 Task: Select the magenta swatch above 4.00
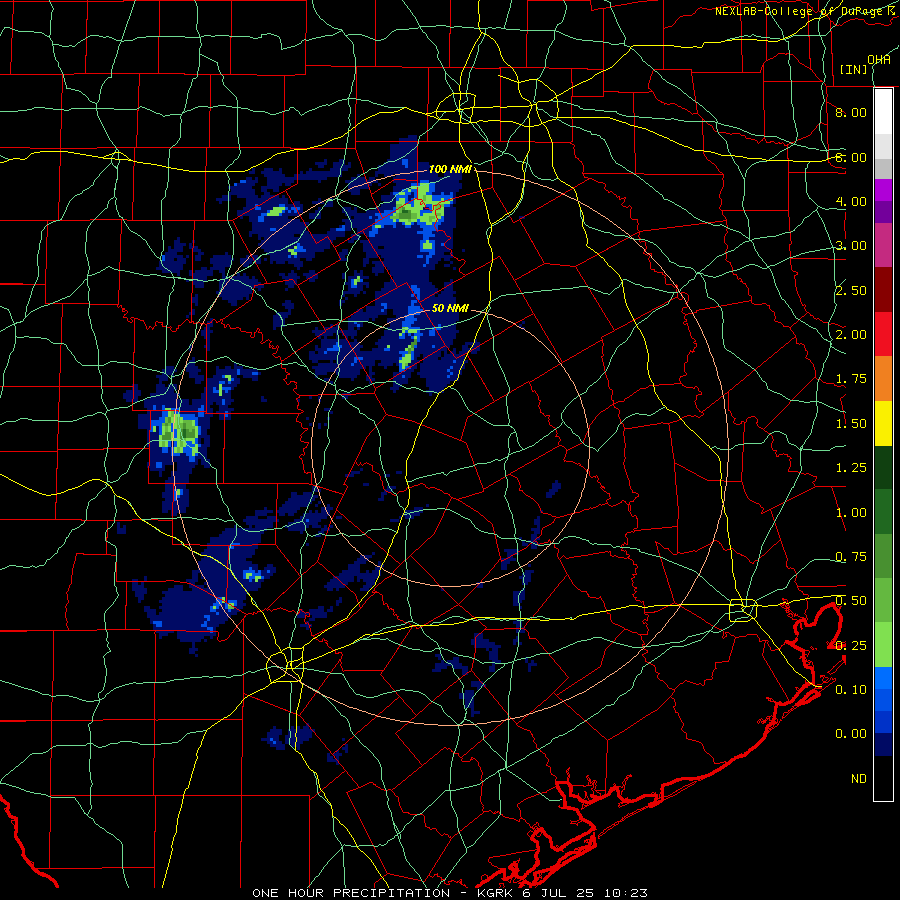(x=883, y=190)
